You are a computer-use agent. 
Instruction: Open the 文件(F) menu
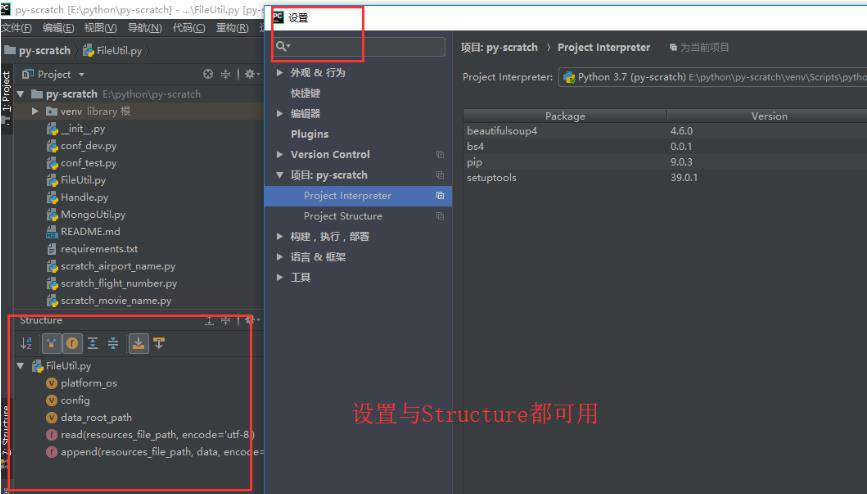click(x=16, y=28)
